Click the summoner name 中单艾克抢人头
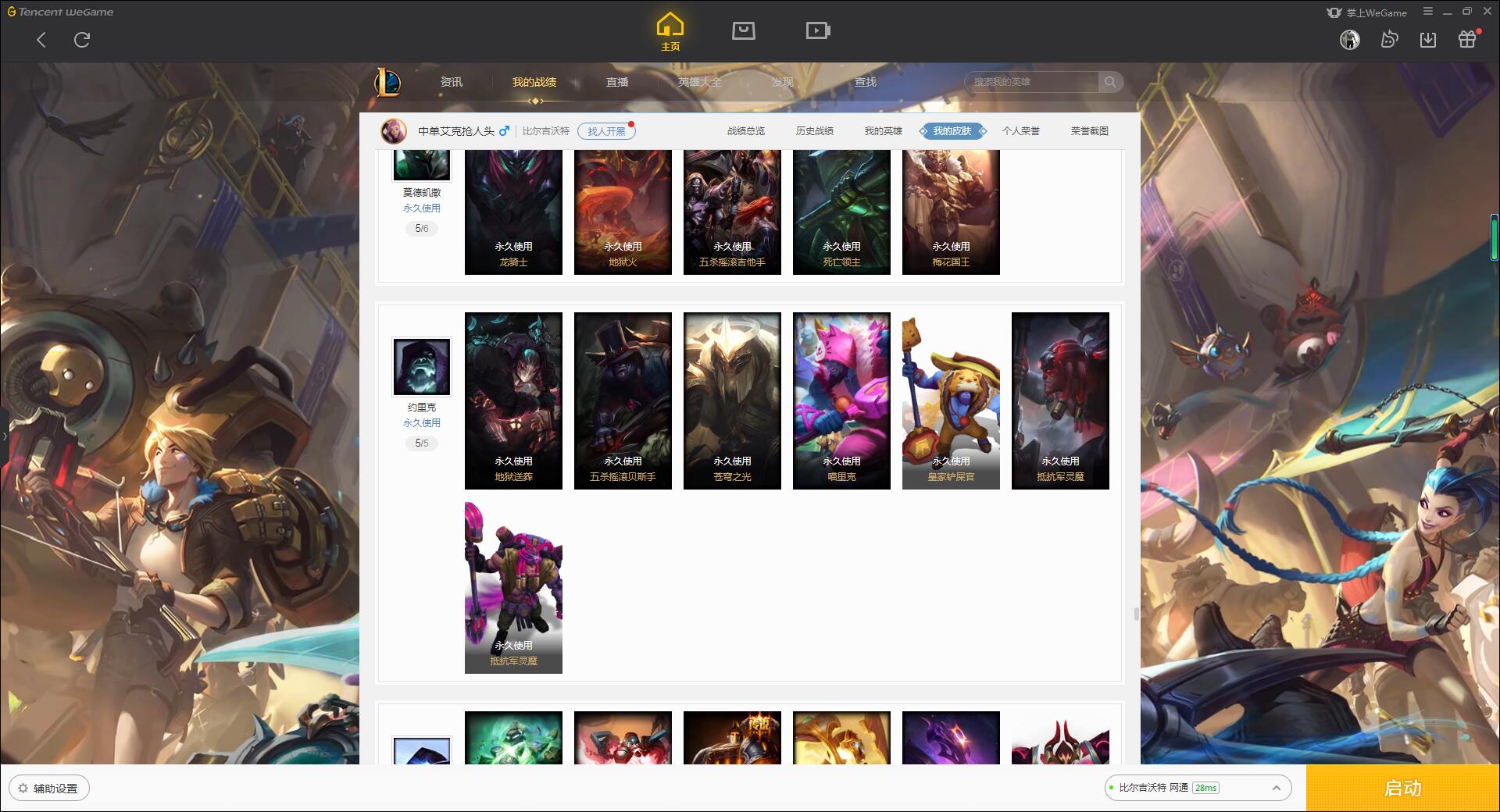This screenshot has width=1500, height=812. click(456, 131)
